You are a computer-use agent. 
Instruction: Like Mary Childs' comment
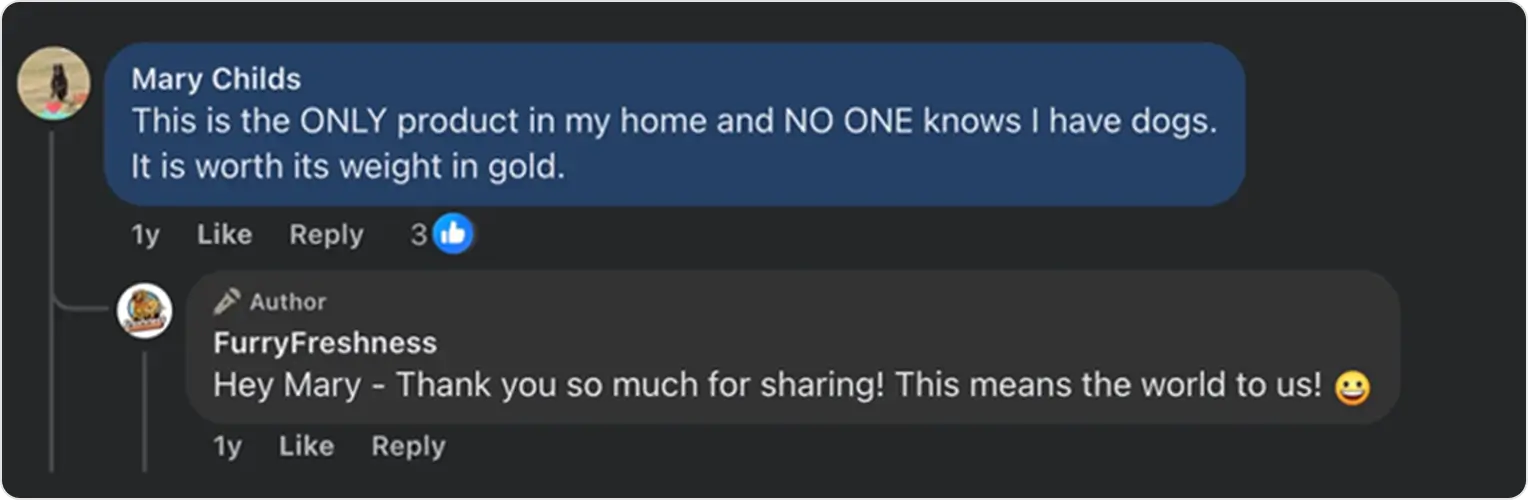(224, 235)
